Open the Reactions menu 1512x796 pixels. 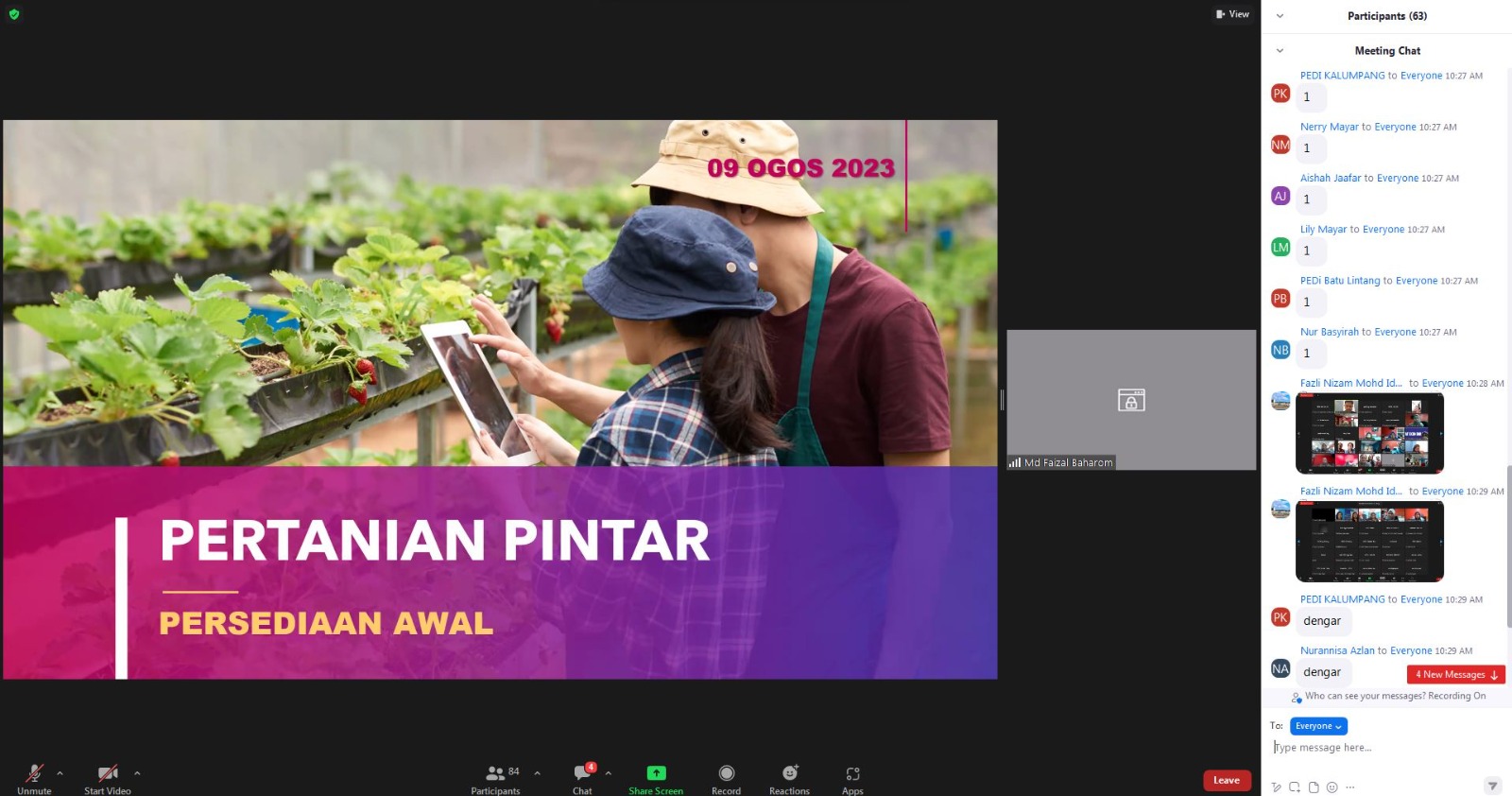coord(789,773)
